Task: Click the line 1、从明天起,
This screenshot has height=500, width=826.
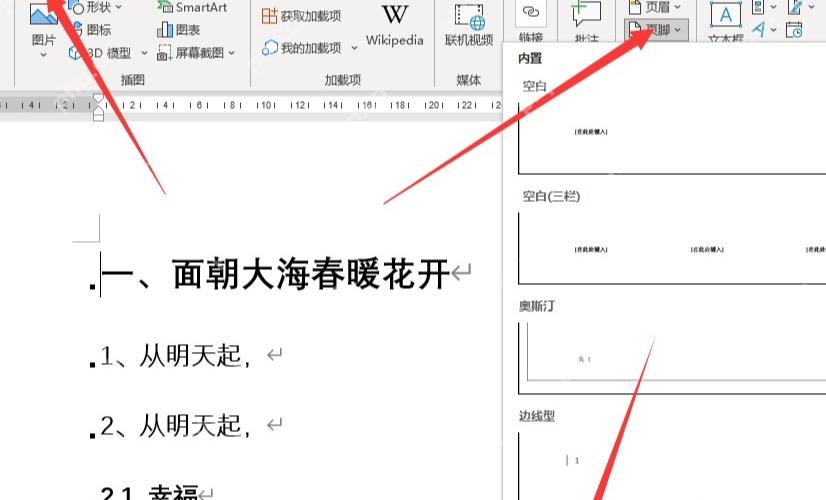Action: [175, 356]
